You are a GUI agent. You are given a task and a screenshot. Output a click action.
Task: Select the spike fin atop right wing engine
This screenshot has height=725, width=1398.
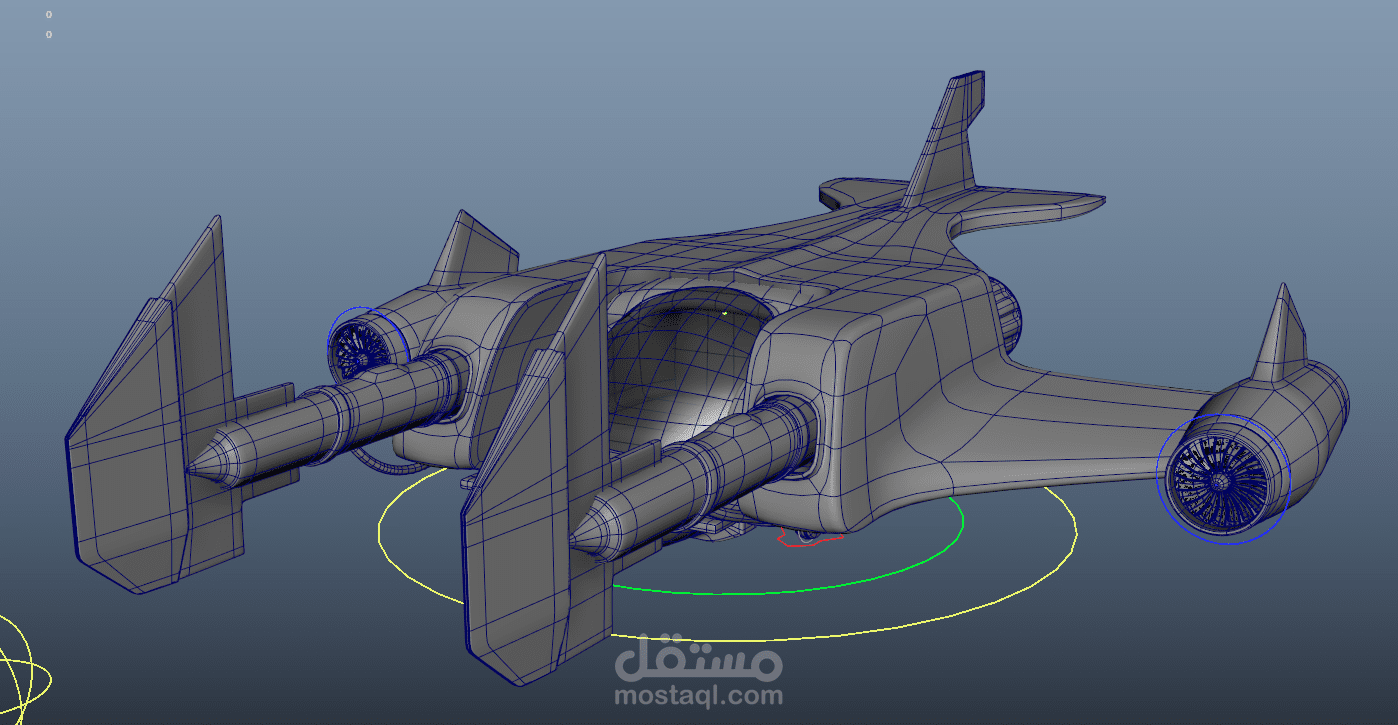pyautogui.click(x=1279, y=335)
